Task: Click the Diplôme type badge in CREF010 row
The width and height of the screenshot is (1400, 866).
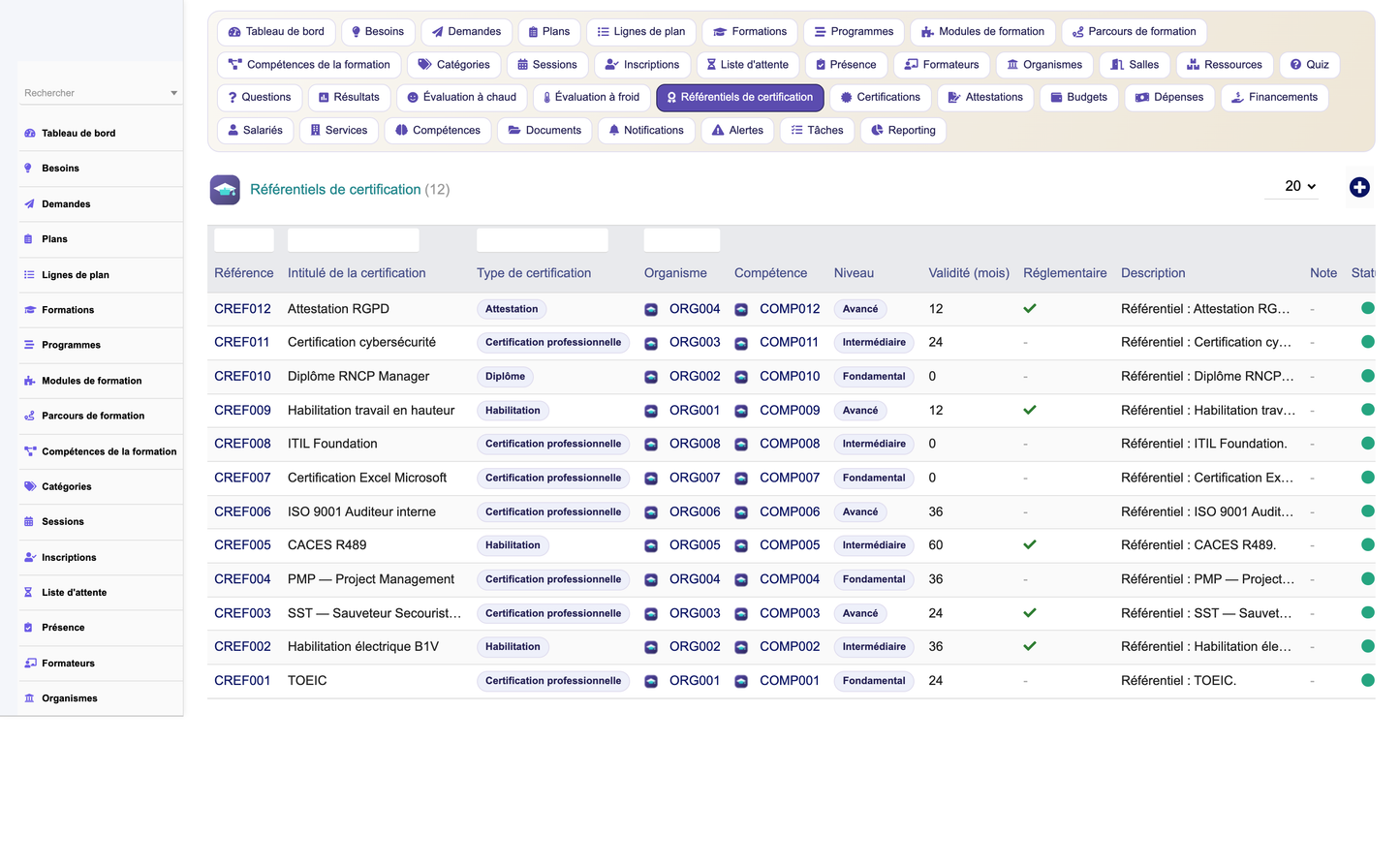Action: pyautogui.click(x=505, y=377)
